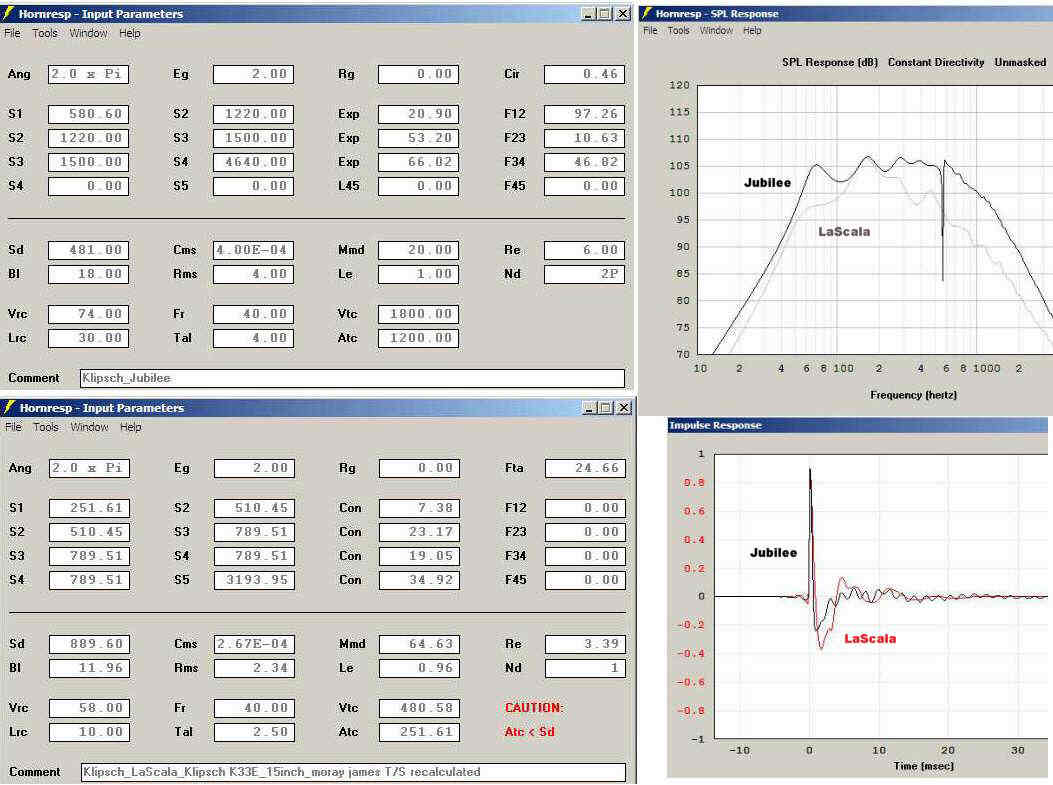Click the Con field showing 34.92
This screenshot has height=785, width=1053.
coord(420,581)
